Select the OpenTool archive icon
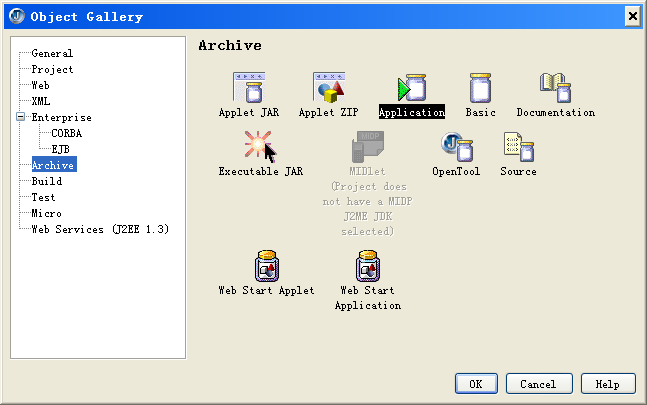Viewport: 647px width, 405px height. (x=457, y=147)
